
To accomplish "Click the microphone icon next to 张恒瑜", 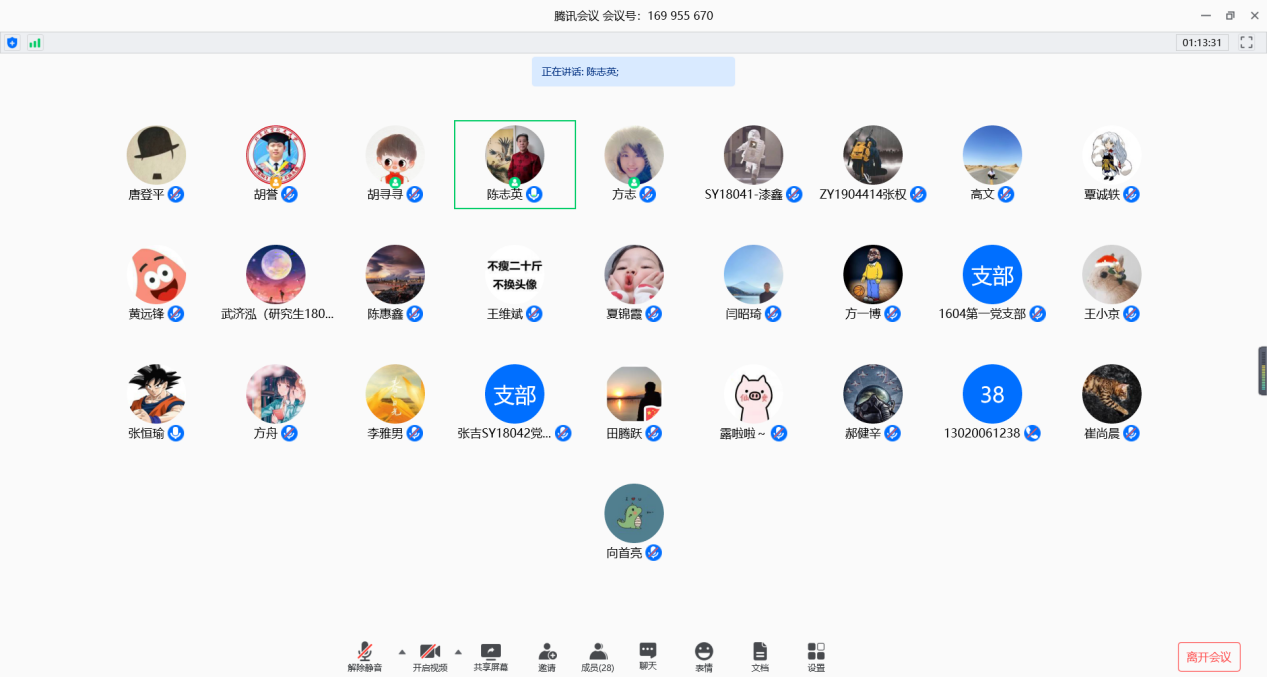I will (176, 433).
